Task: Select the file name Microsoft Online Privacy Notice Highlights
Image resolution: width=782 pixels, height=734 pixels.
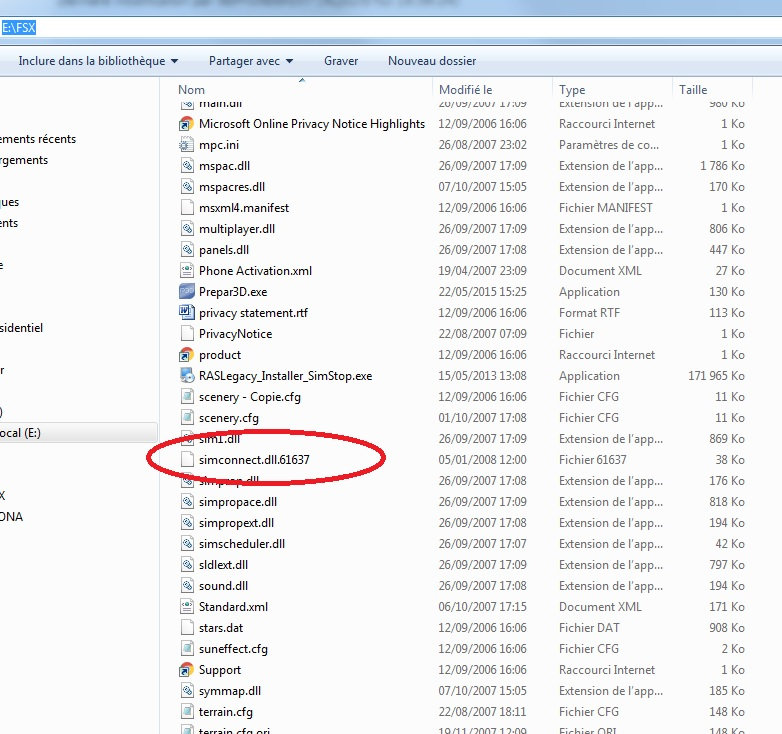Action: 312,124
